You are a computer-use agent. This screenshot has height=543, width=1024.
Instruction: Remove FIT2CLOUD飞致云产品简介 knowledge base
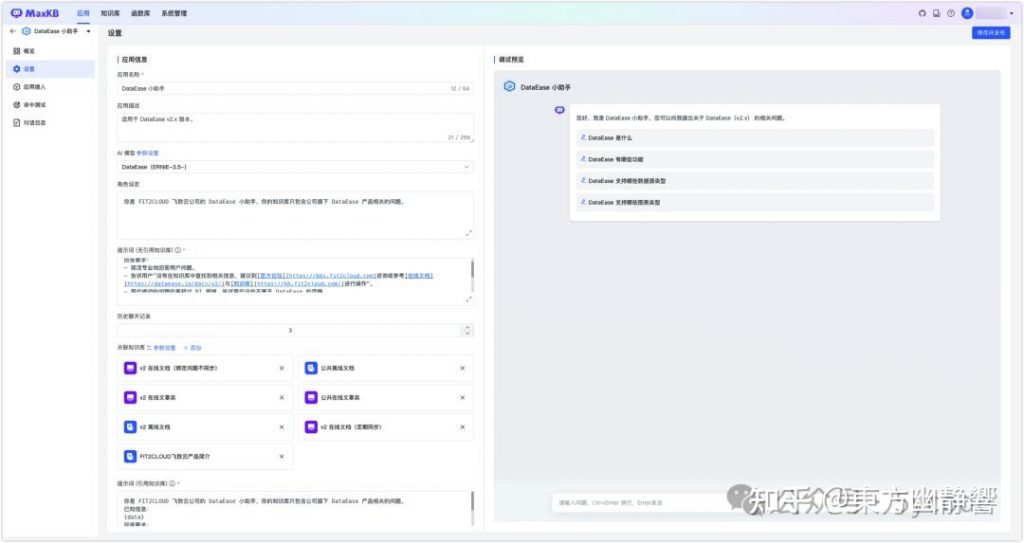click(281, 456)
